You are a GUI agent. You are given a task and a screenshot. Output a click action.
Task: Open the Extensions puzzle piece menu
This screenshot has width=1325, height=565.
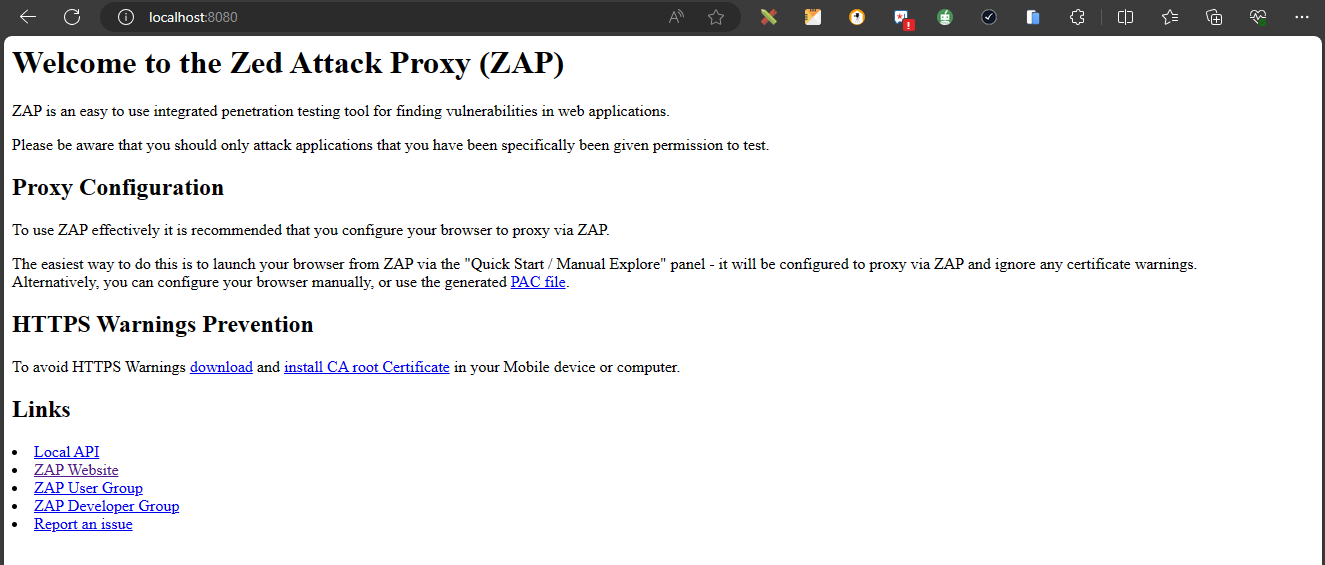(1077, 17)
